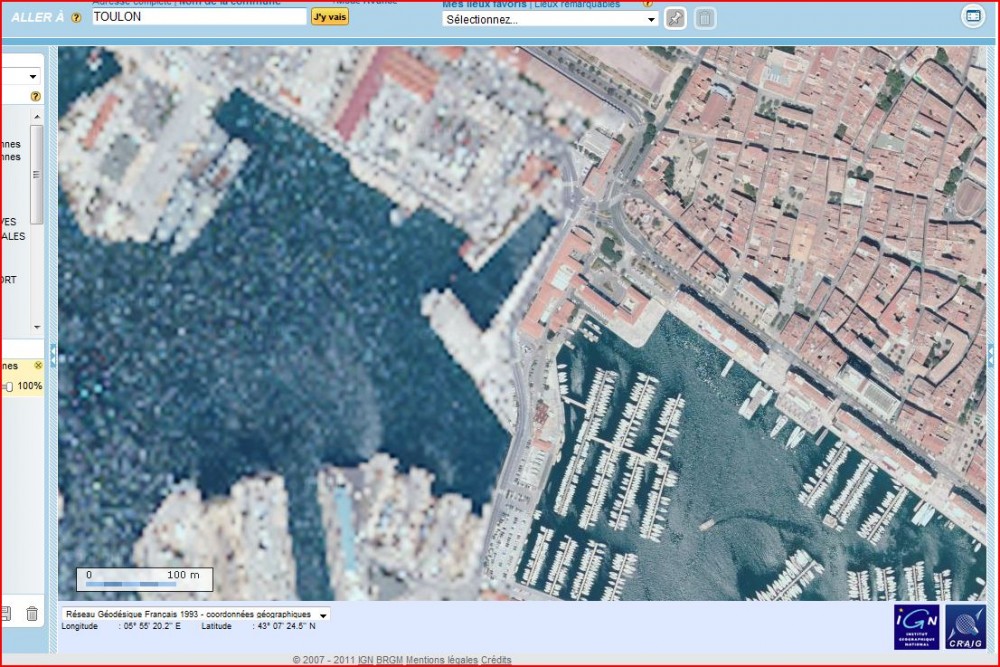Click the layer list scrollbar up arrow
The height and width of the screenshot is (667, 1000).
[x=37, y=117]
